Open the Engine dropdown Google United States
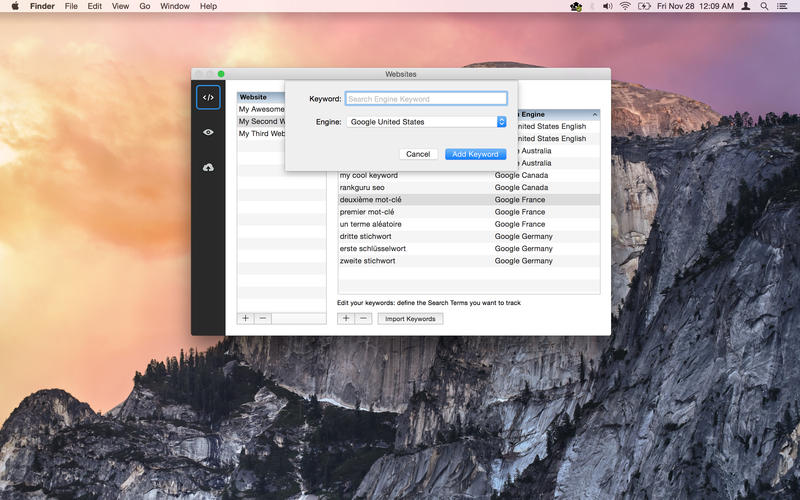This screenshot has width=800, height=500. 427,122
